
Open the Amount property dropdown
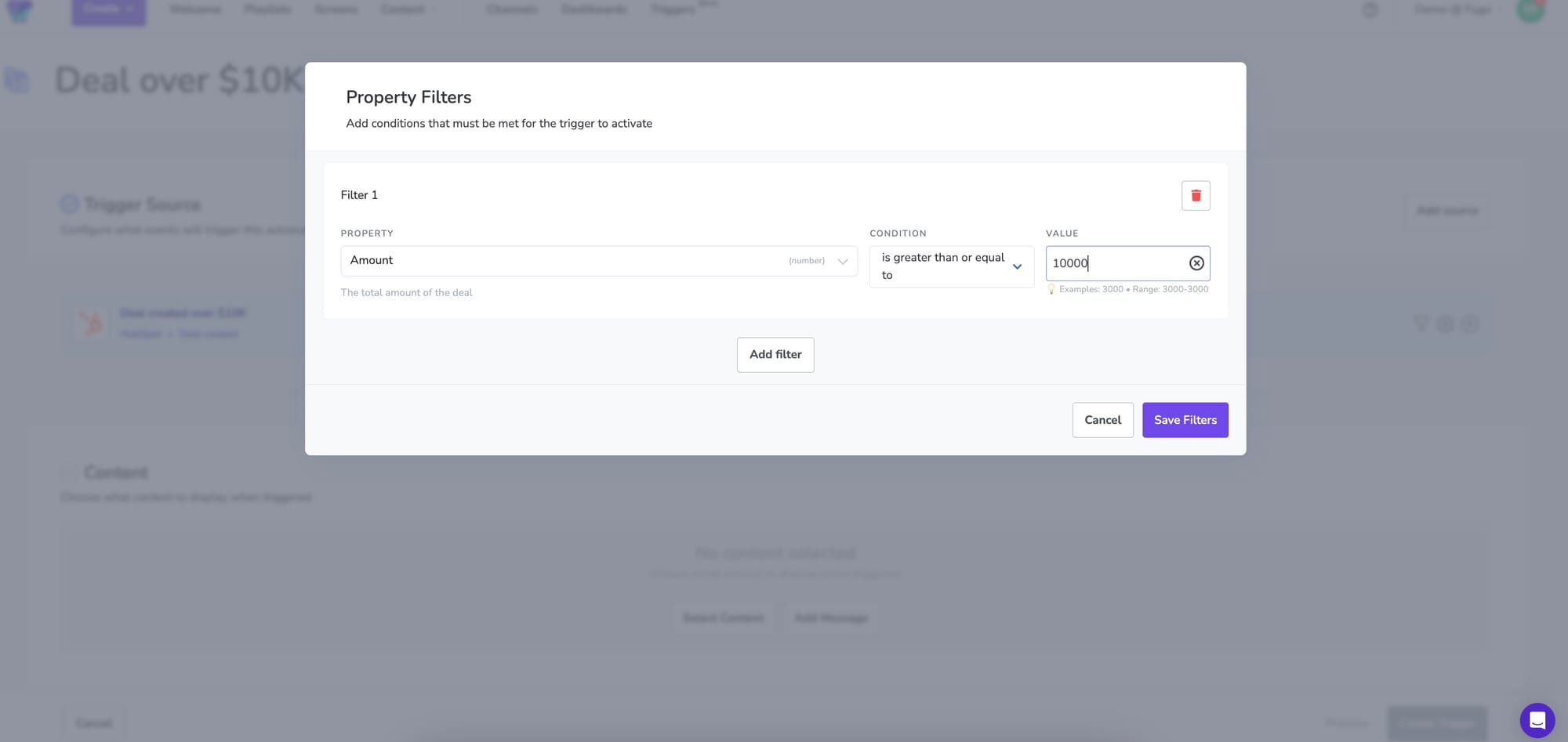pyautogui.click(x=599, y=261)
